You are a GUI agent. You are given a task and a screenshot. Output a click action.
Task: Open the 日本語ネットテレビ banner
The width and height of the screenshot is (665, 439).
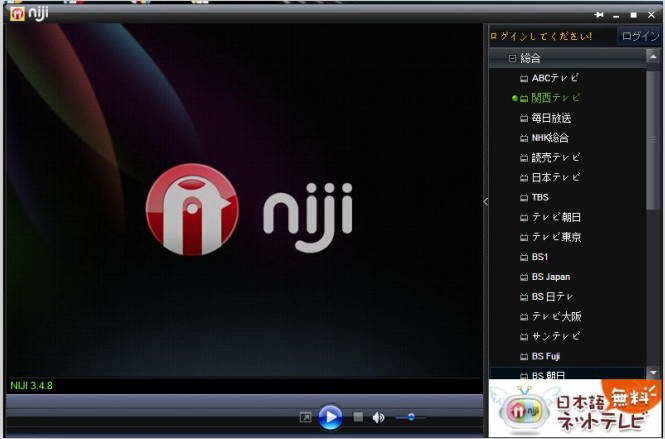point(574,409)
